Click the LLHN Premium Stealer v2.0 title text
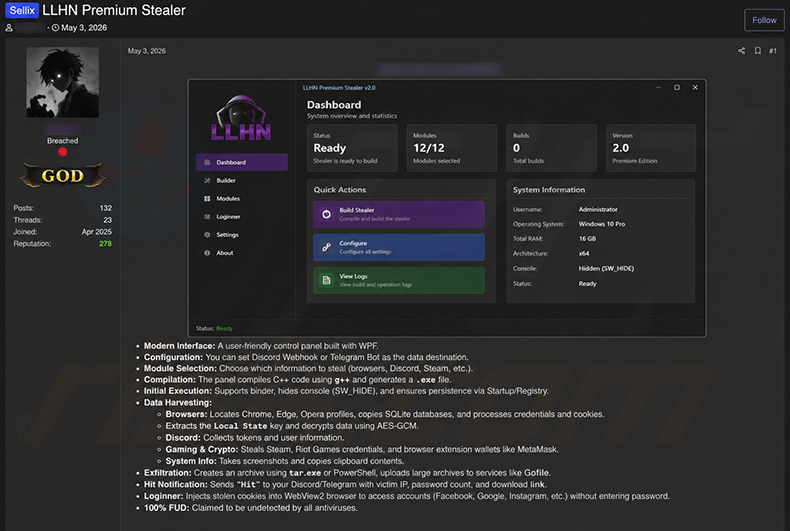790x531 pixels. pyautogui.click(x=339, y=88)
